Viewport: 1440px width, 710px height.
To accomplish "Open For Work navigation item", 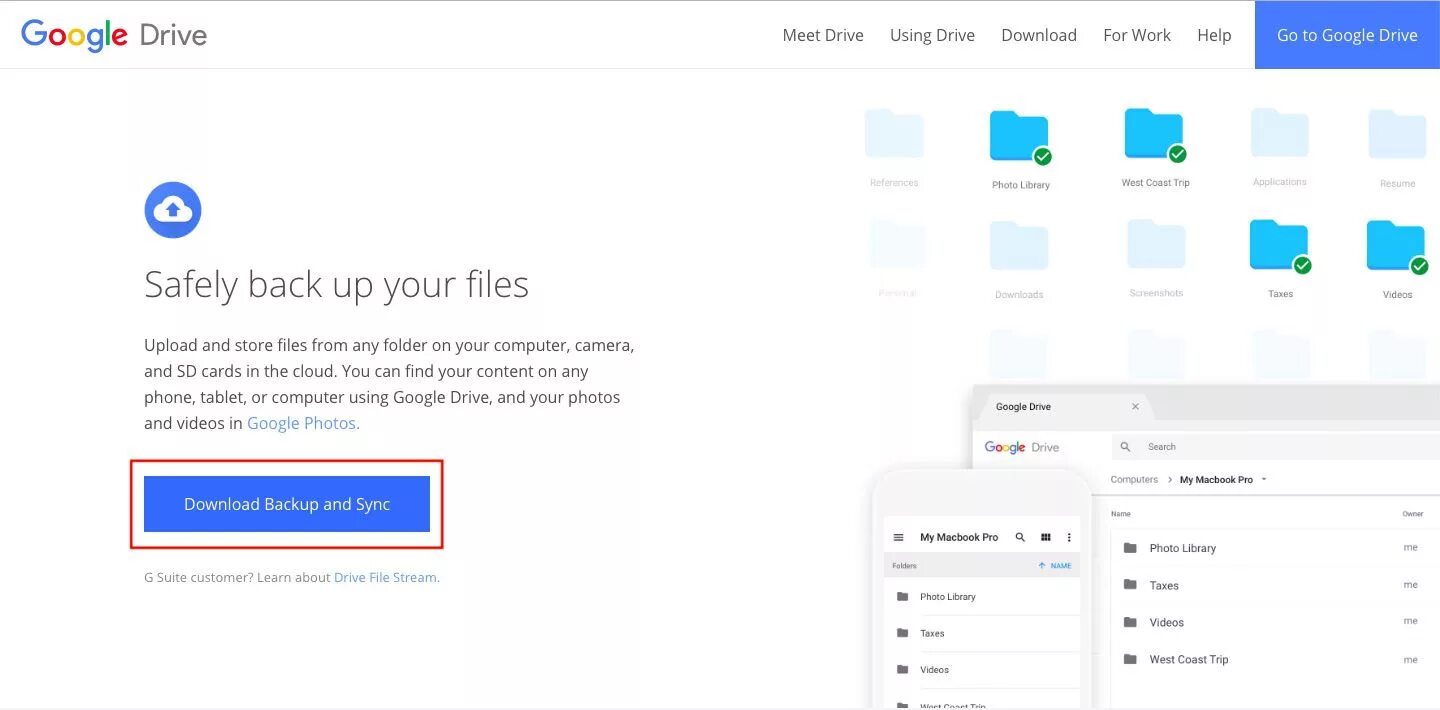I will tap(1137, 35).
